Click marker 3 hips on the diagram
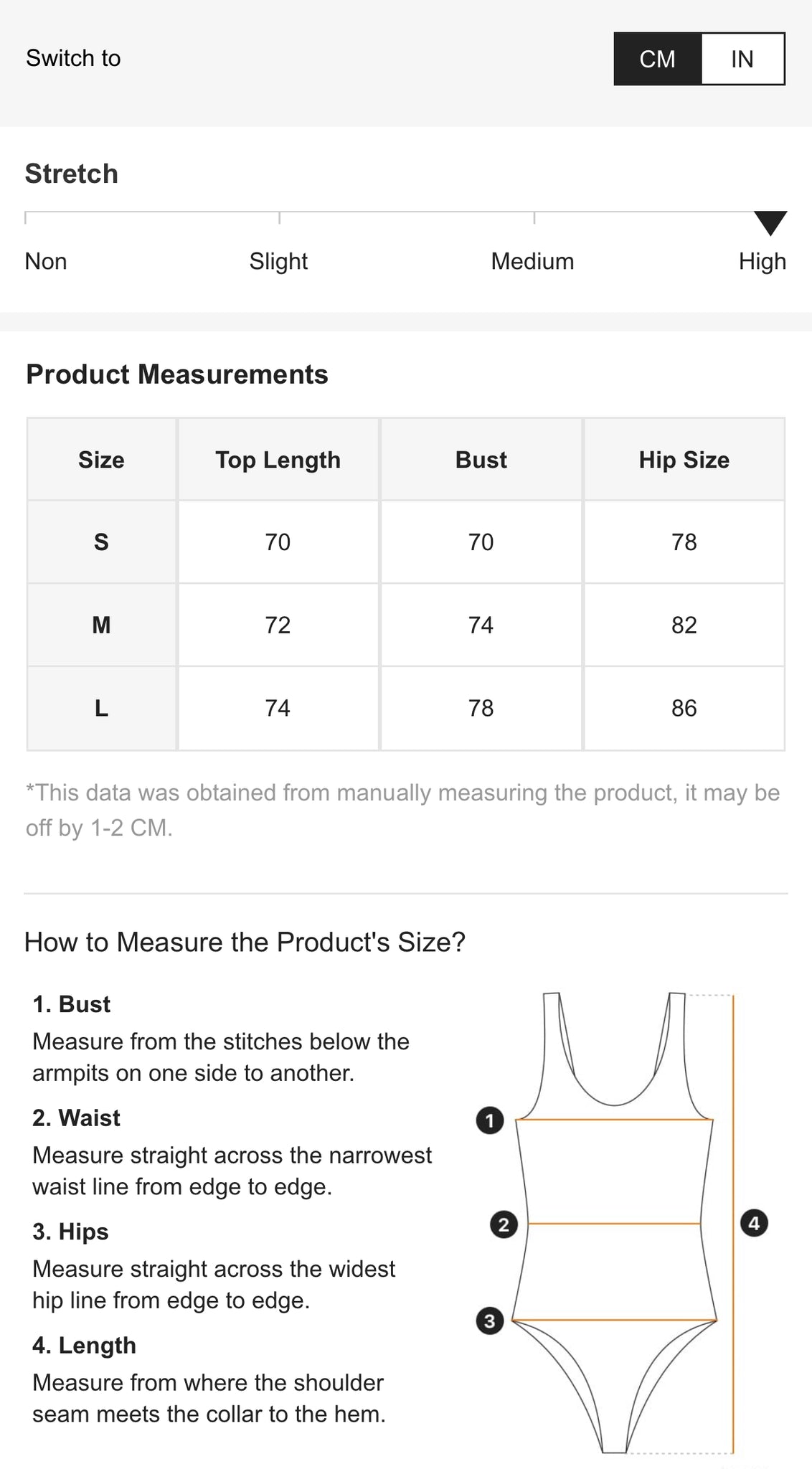The image size is (812, 1469). coord(490,1321)
